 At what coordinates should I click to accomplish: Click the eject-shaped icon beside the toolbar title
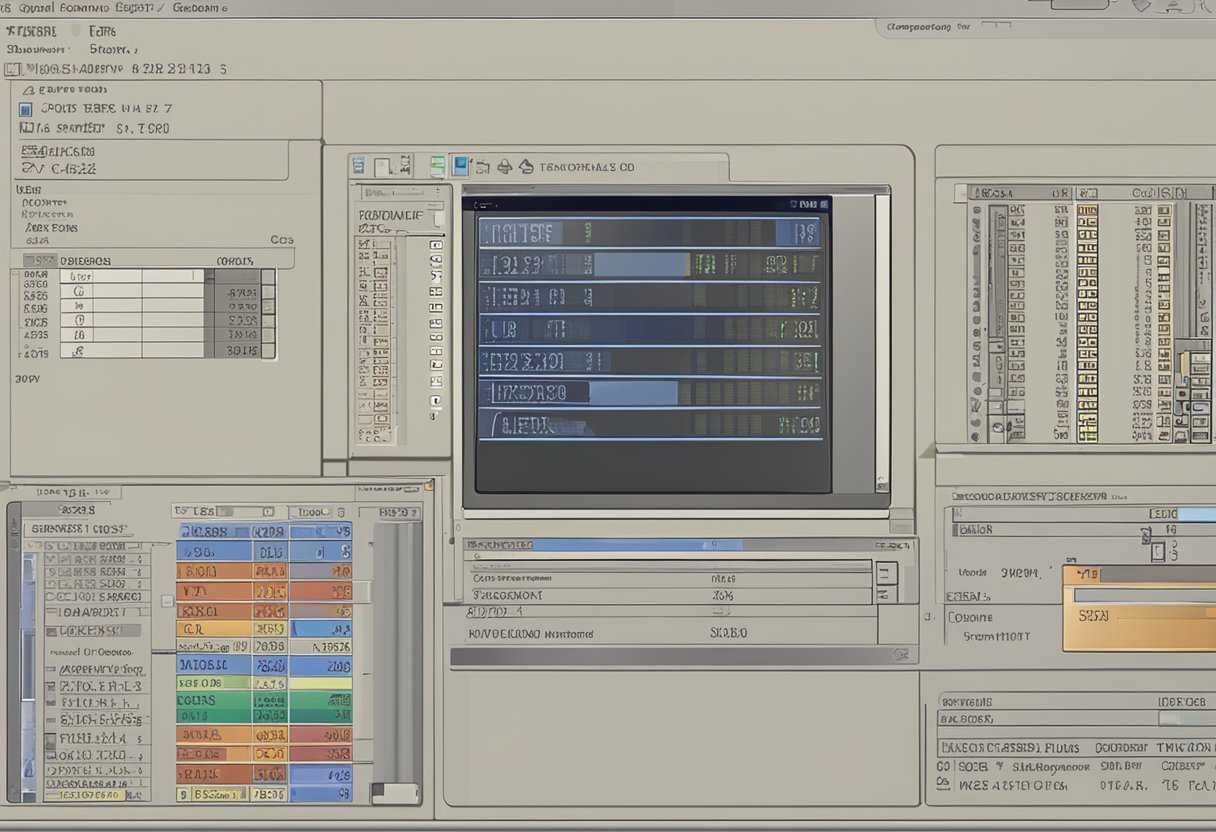526,167
